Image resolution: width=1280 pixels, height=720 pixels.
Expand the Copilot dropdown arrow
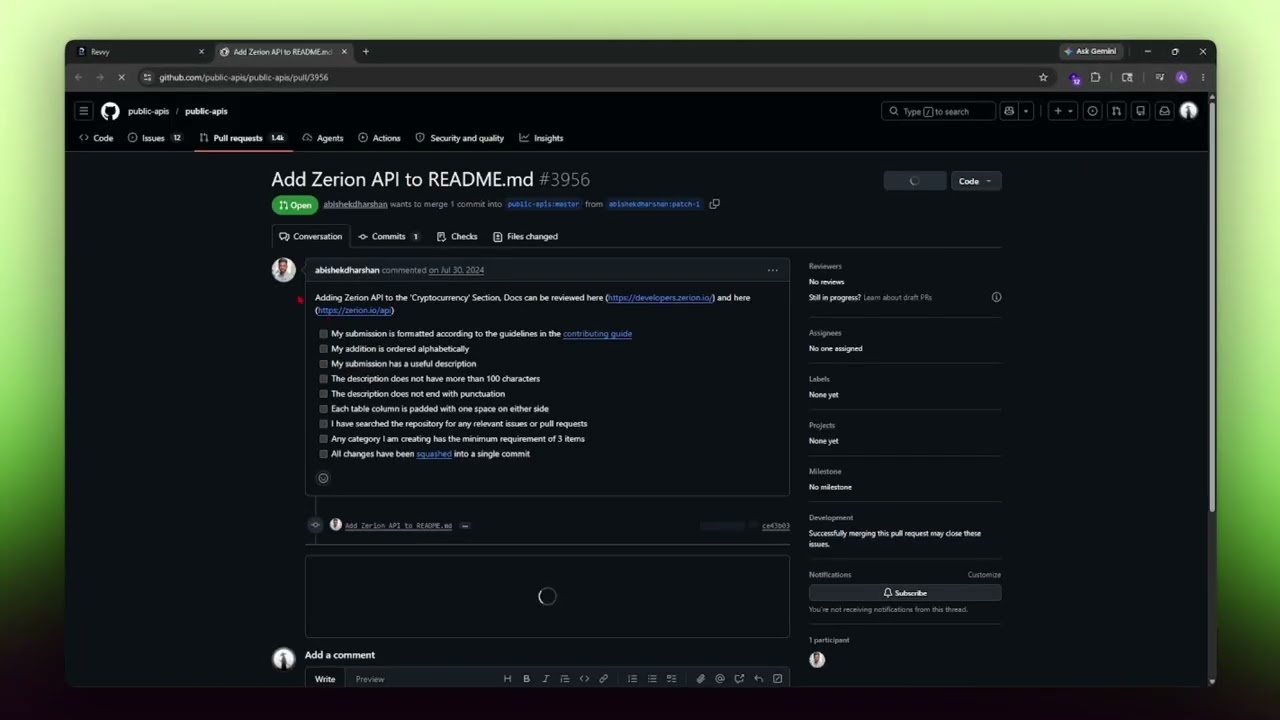click(x=1026, y=111)
